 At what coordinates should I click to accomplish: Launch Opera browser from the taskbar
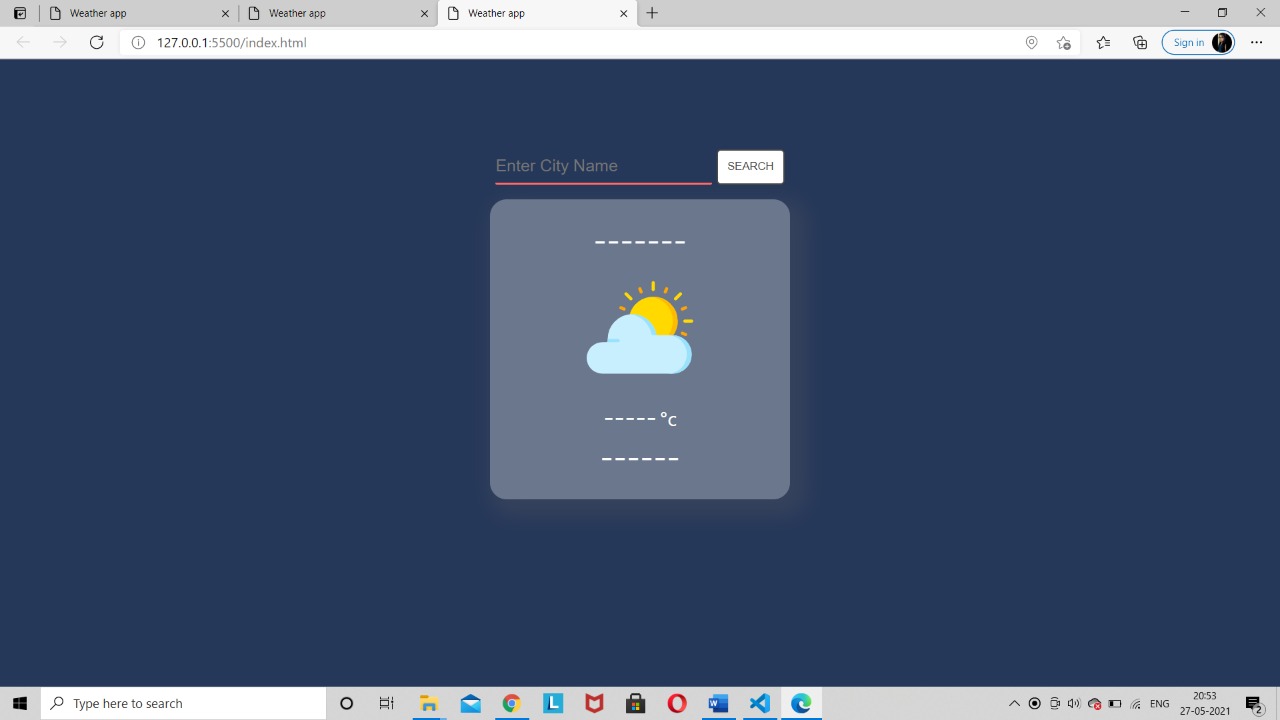(676, 703)
